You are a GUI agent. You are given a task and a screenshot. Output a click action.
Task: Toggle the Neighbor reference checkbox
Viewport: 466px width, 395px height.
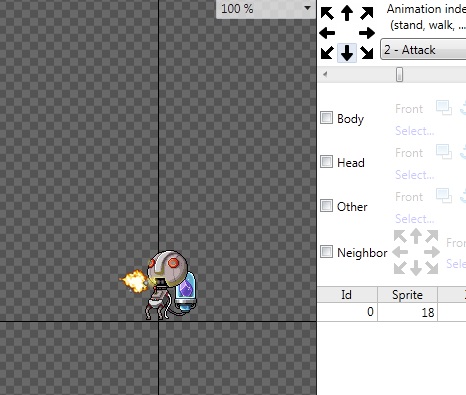[326, 252]
